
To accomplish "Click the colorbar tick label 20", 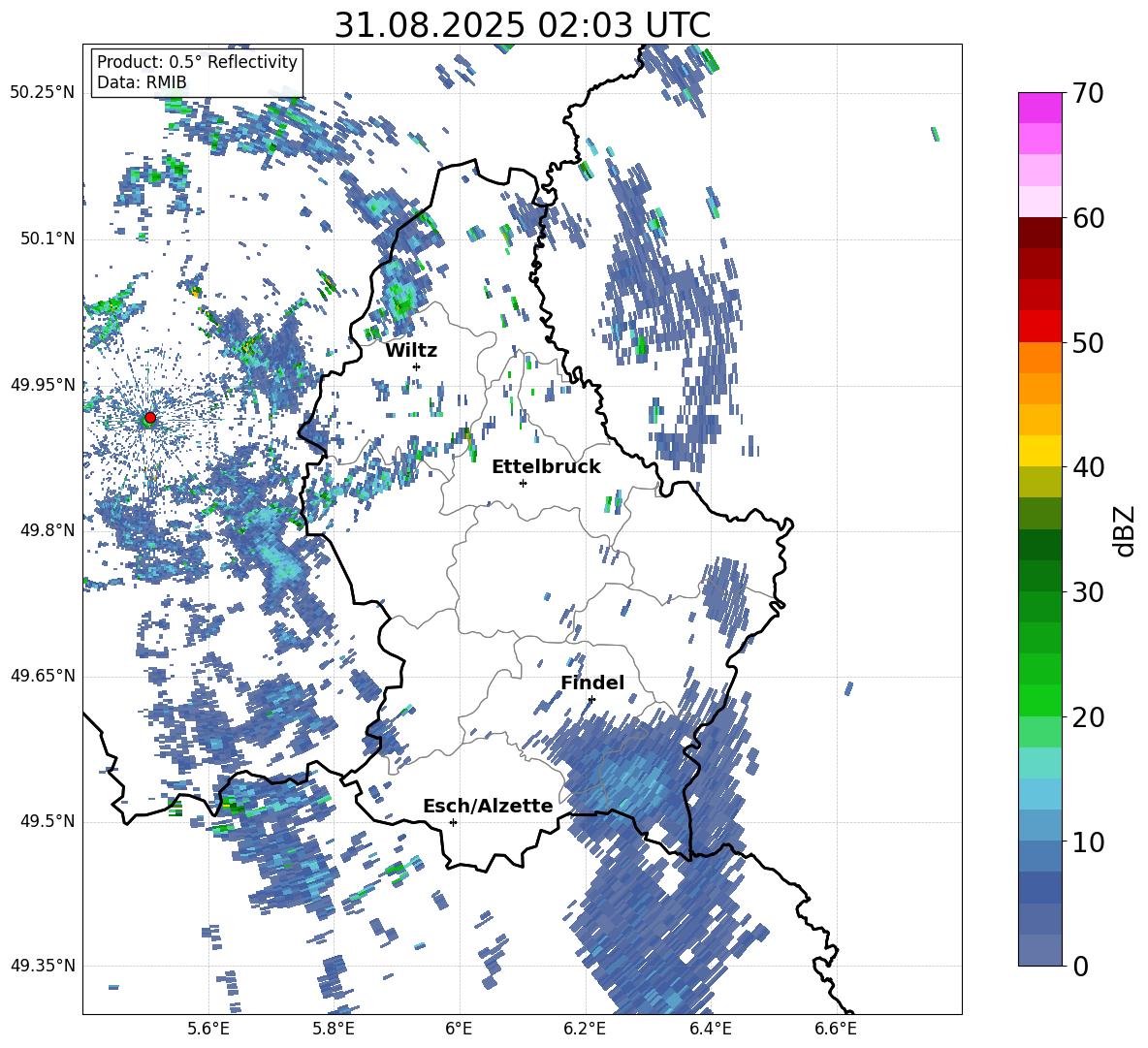I will coord(1088,716).
